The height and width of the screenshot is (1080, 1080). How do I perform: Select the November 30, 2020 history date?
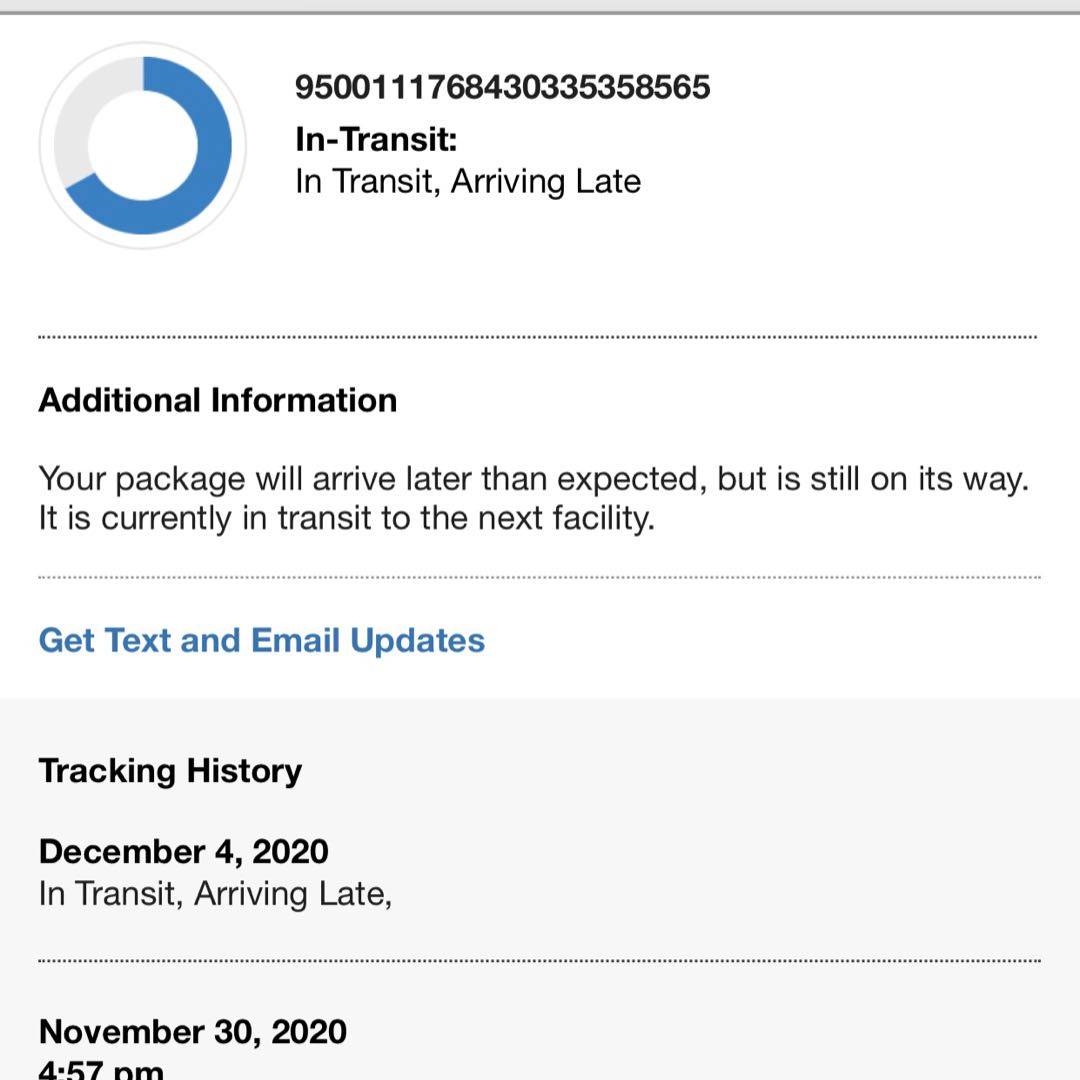(x=192, y=1031)
